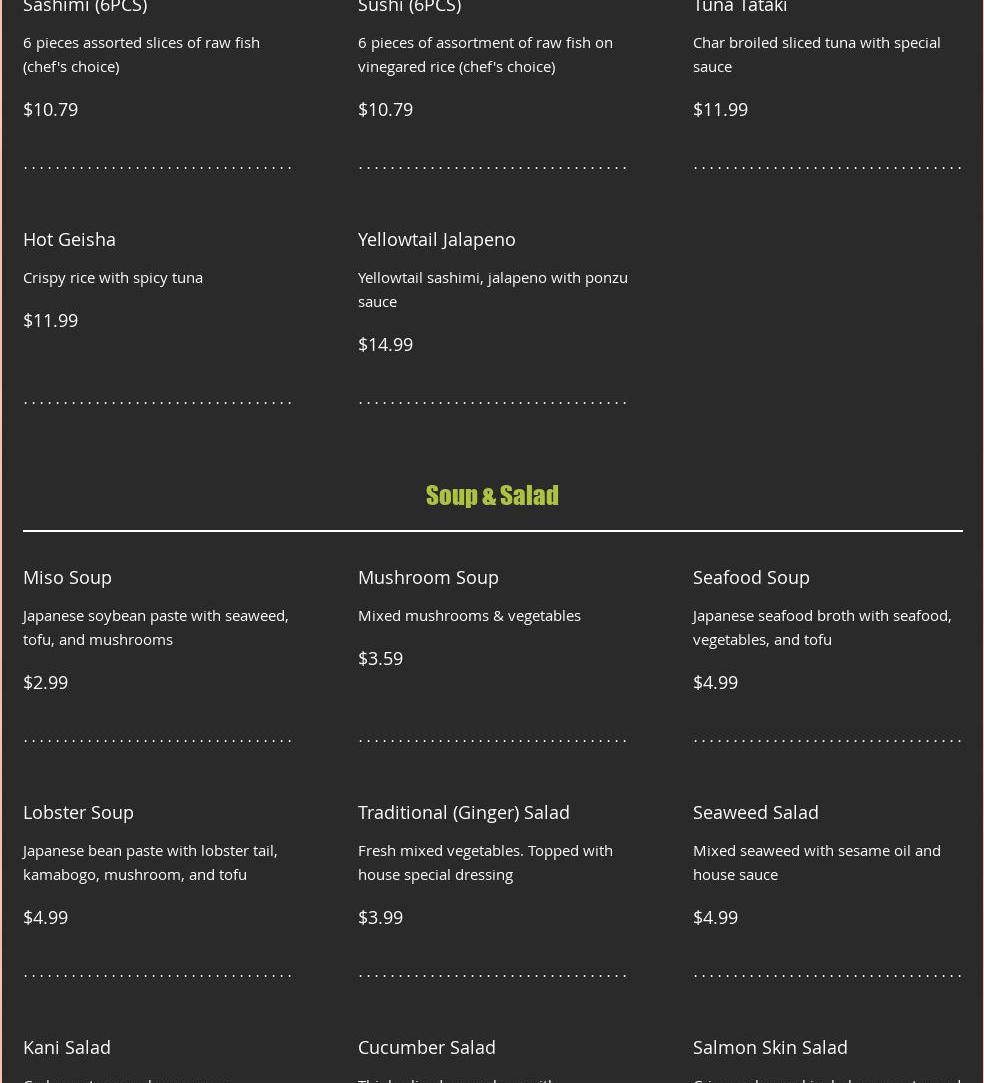Select the Traditional Salad $3.99 price
Image resolution: width=984 pixels, height=1083 pixels.
(380, 917)
